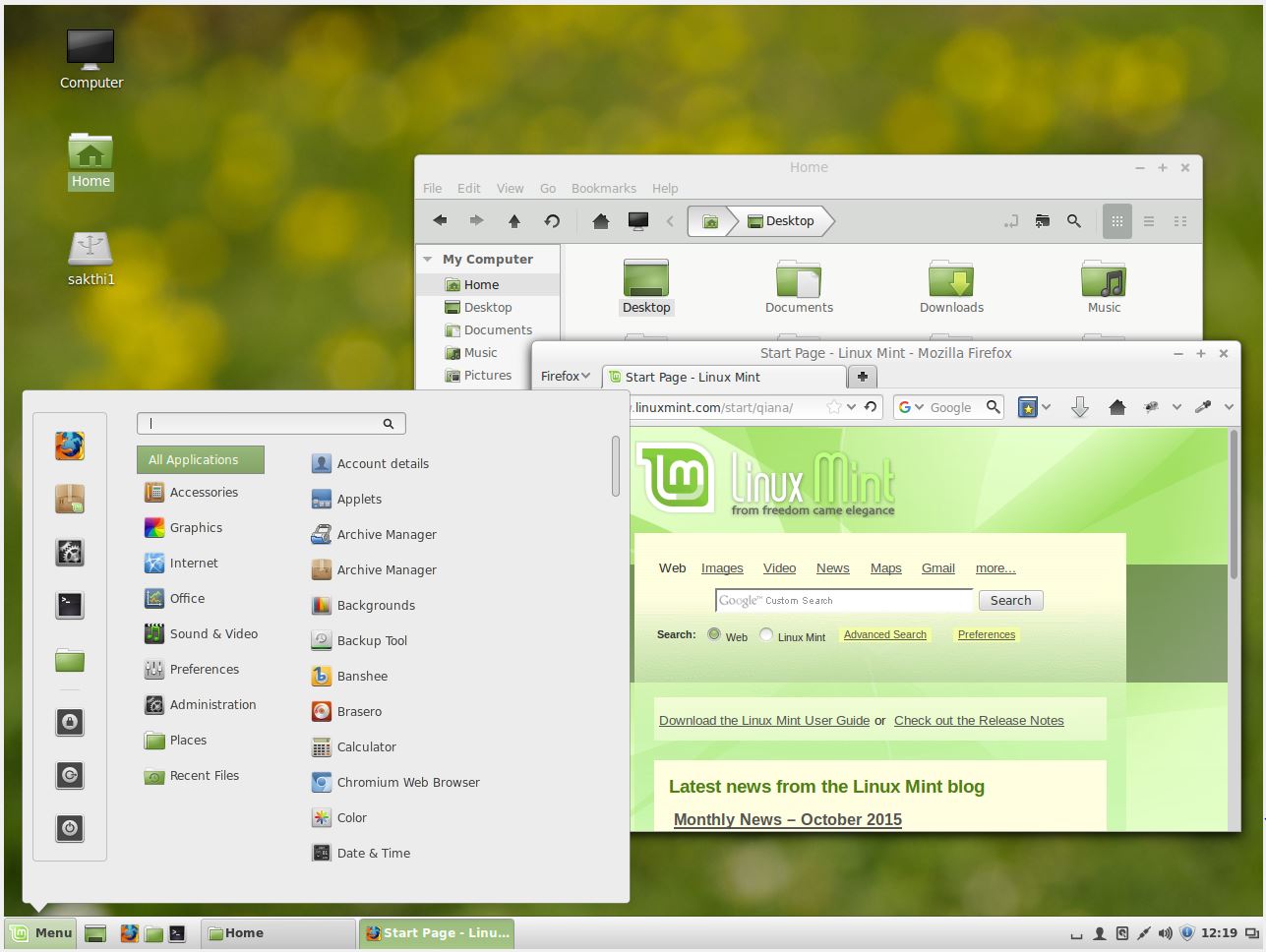The image size is (1266, 952).
Task: Open File menu in file manager
Action: [433, 189]
